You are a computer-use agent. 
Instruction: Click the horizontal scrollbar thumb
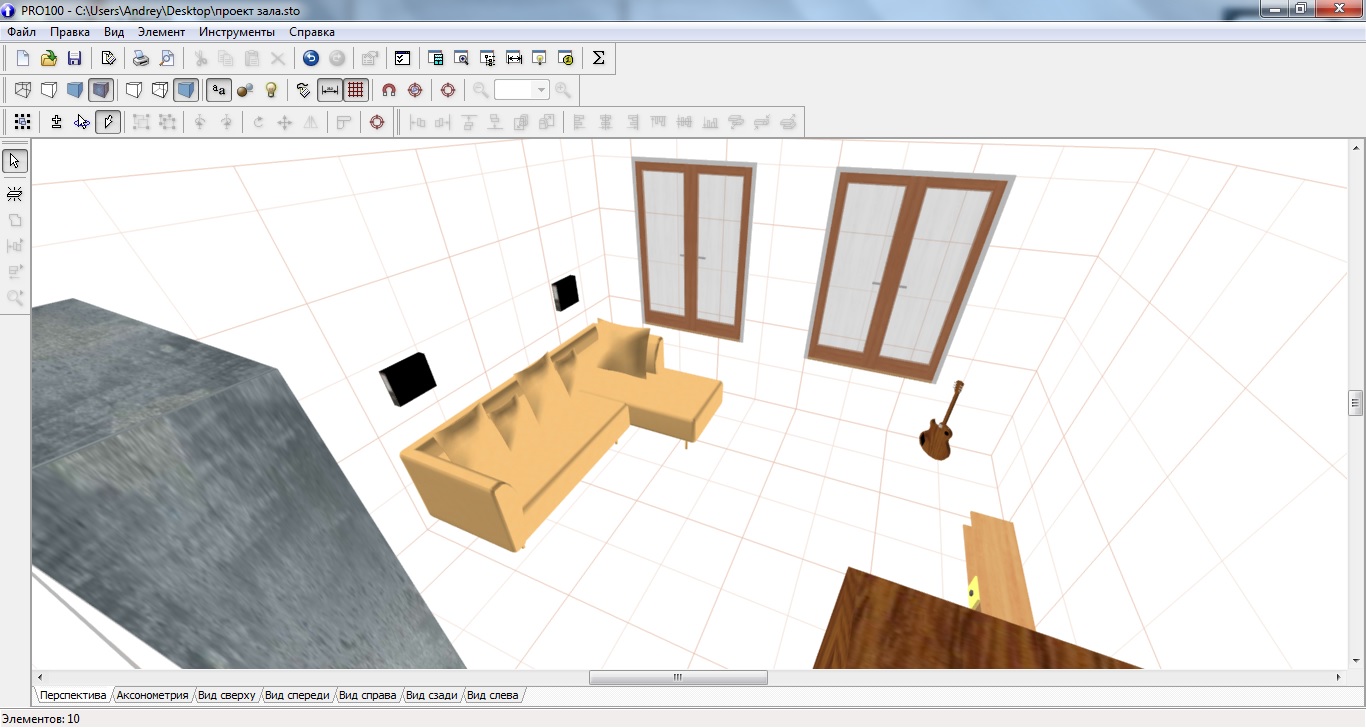[678, 677]
